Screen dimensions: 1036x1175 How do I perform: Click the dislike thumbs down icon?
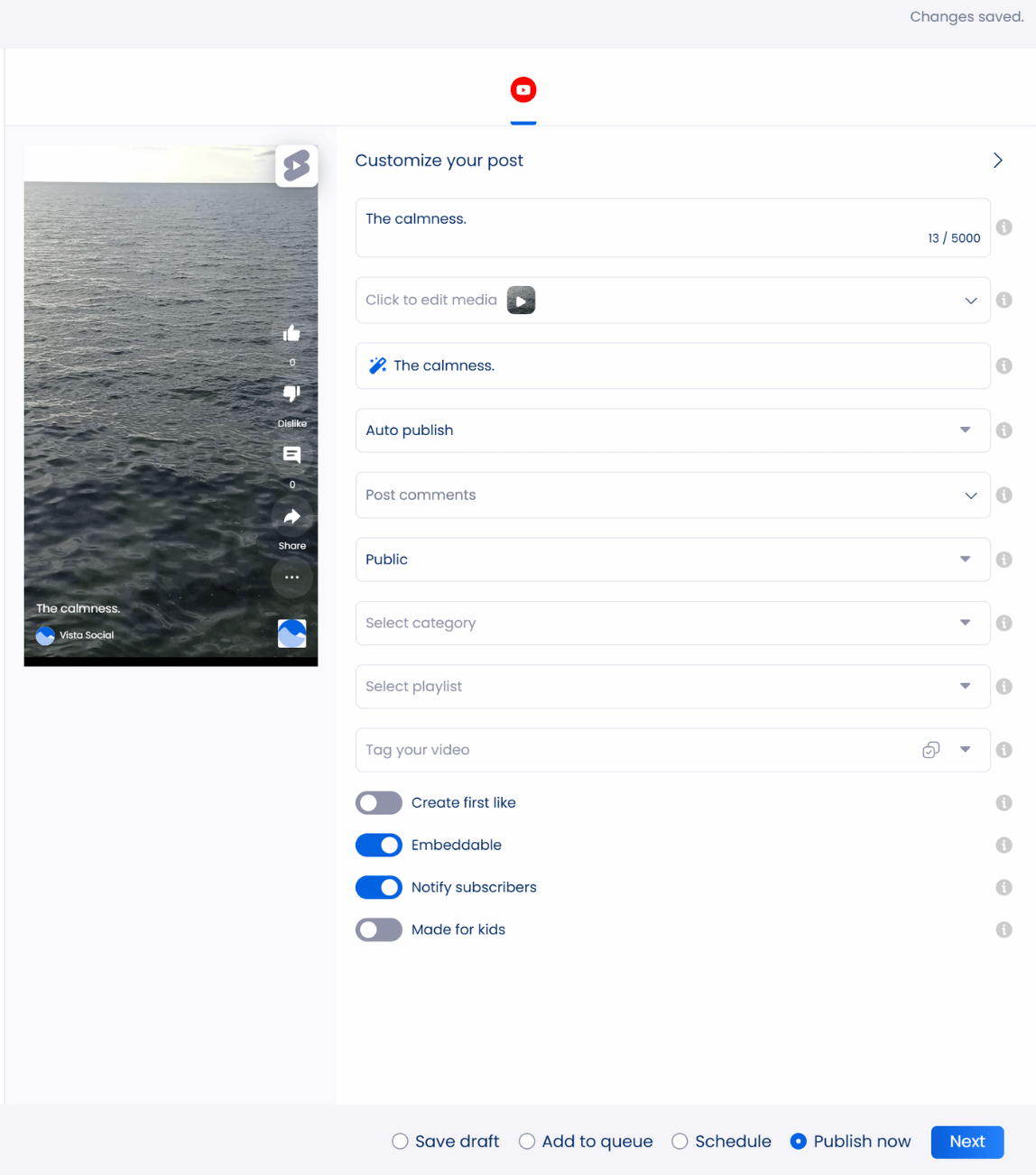[291, 394]
